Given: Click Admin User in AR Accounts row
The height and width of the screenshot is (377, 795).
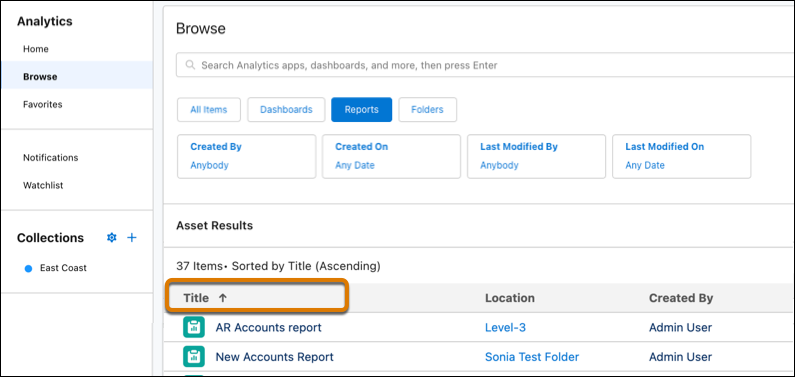Looking at the screenshot, I should coord(680,327).
